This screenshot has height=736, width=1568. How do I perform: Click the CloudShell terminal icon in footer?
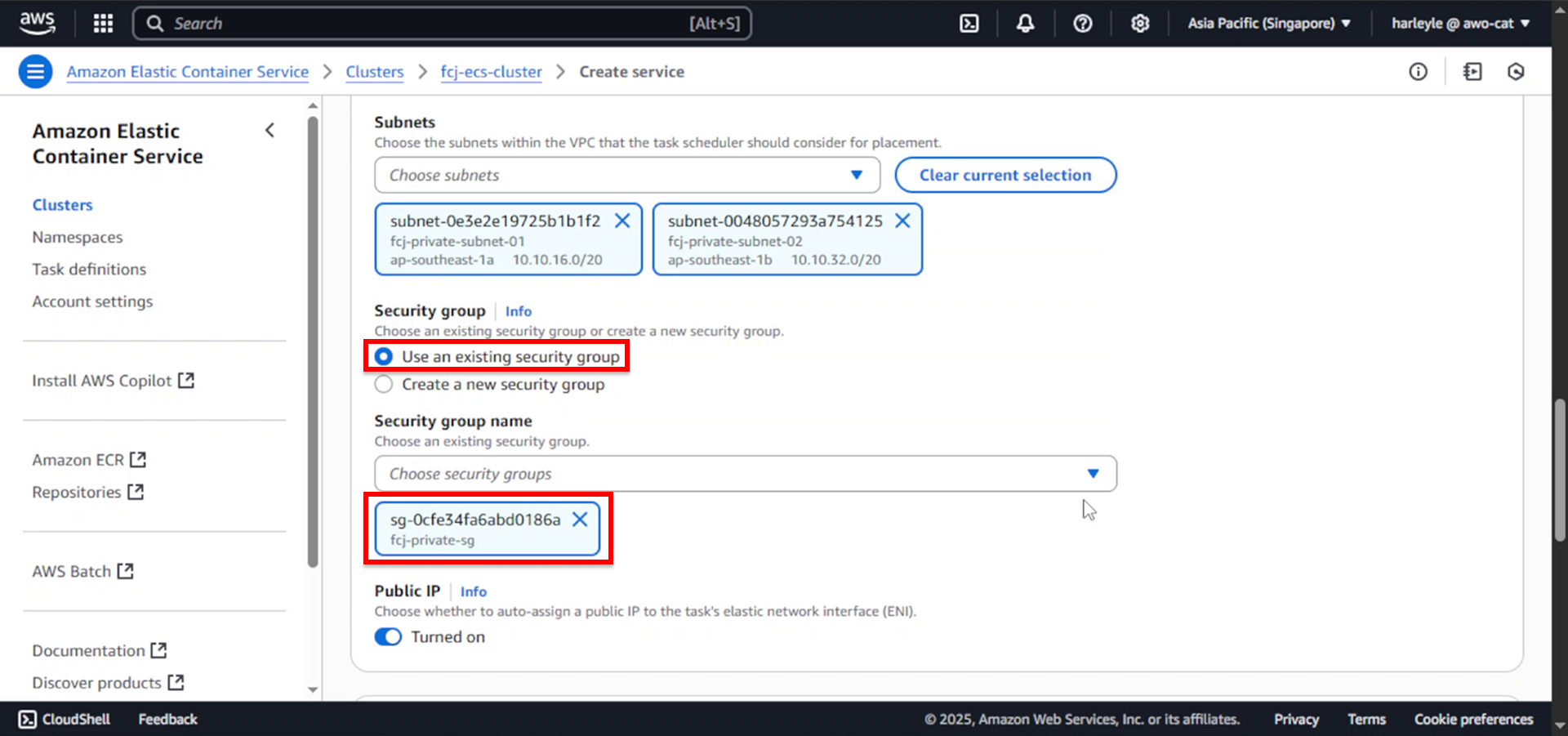click(x=28, y=719)
